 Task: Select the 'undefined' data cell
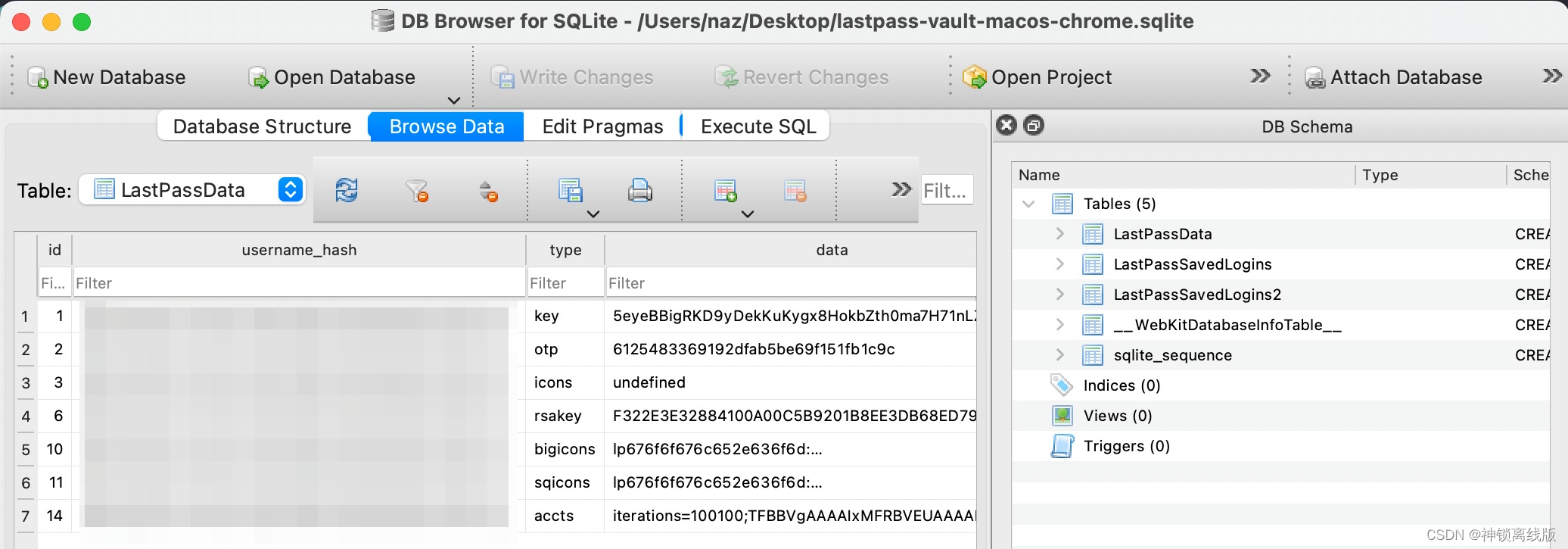[x=790, y=382]
